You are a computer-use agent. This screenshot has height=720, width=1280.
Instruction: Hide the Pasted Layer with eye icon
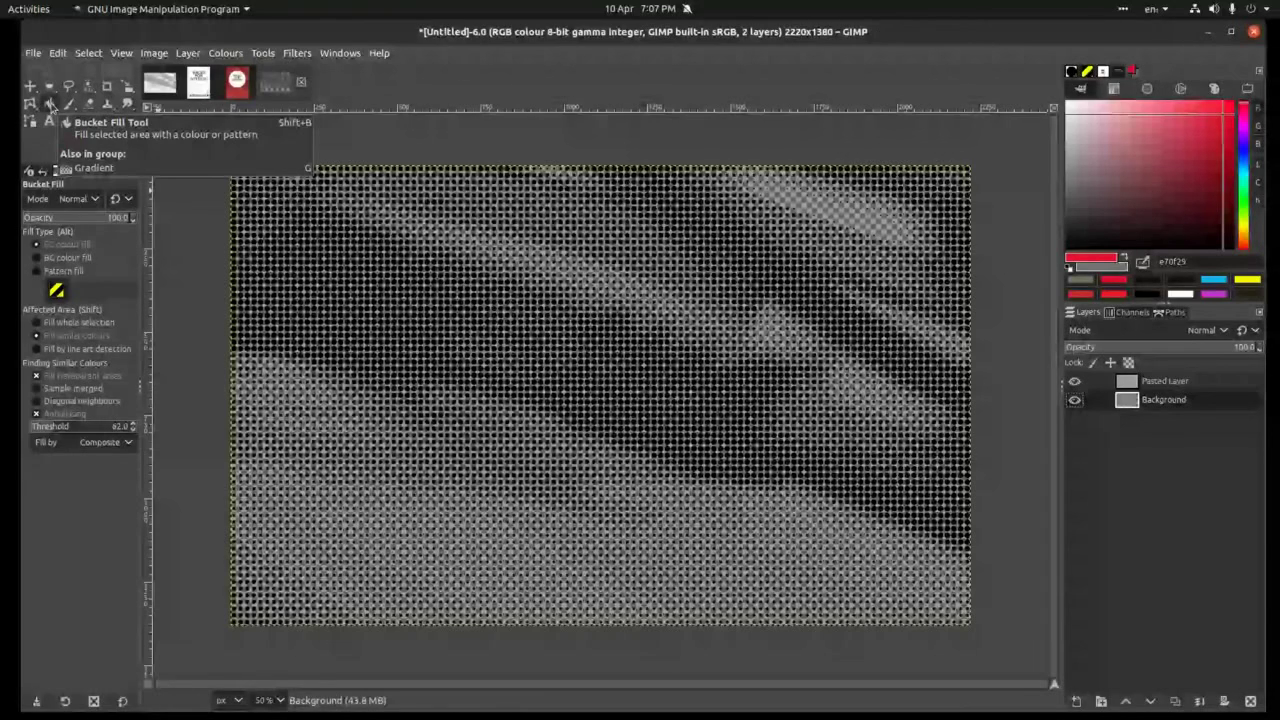1075,381
